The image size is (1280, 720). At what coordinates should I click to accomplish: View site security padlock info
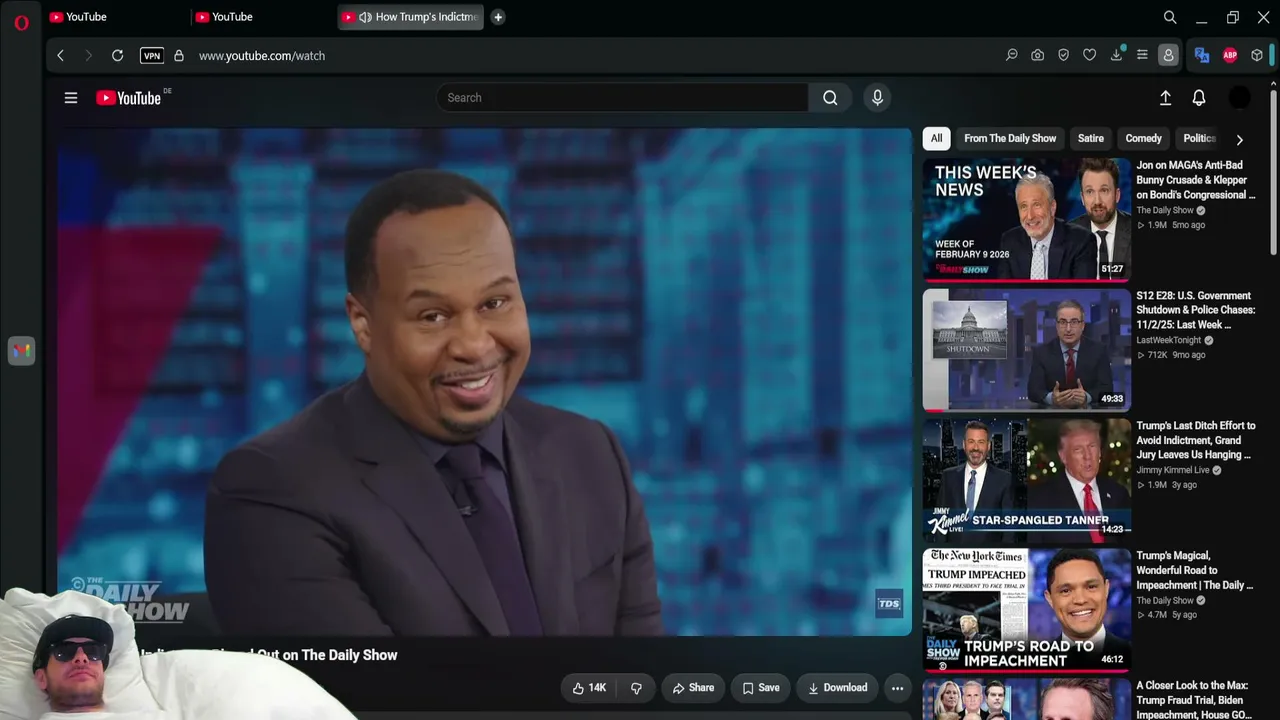click(179, 56)
